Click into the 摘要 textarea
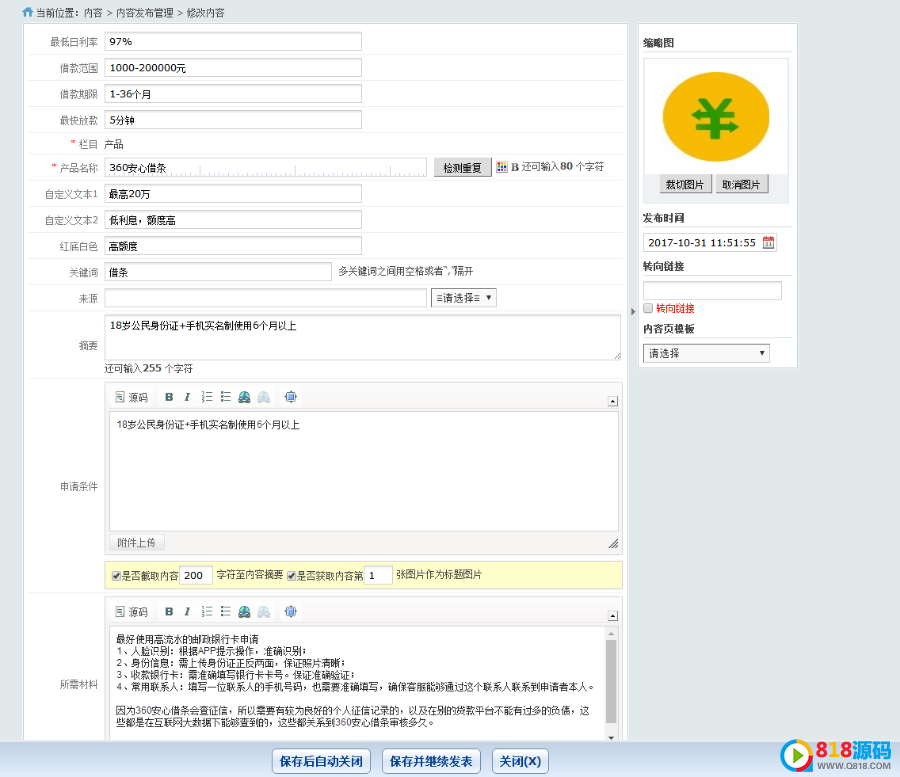Viewport: 900px width, 777px height. point(363,337)
